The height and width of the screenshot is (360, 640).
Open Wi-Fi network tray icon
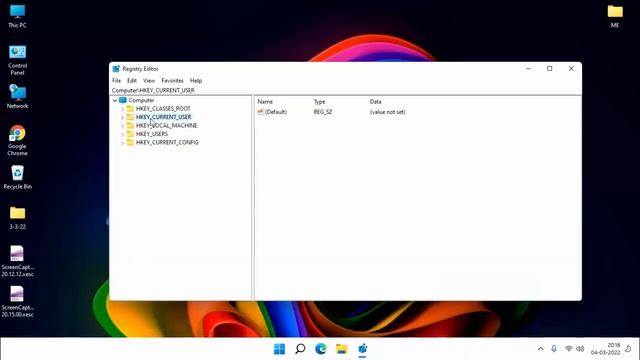569,349
